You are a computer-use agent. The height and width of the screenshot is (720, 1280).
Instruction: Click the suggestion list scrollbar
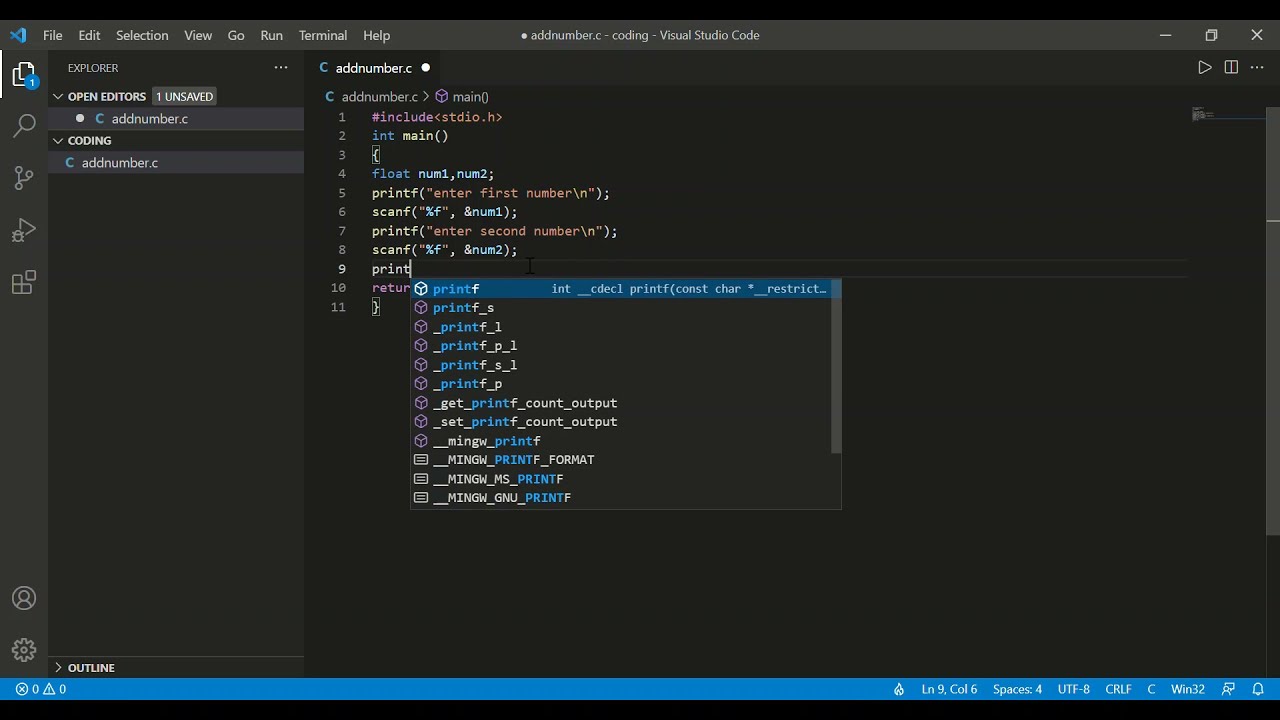tap(836, 366)
